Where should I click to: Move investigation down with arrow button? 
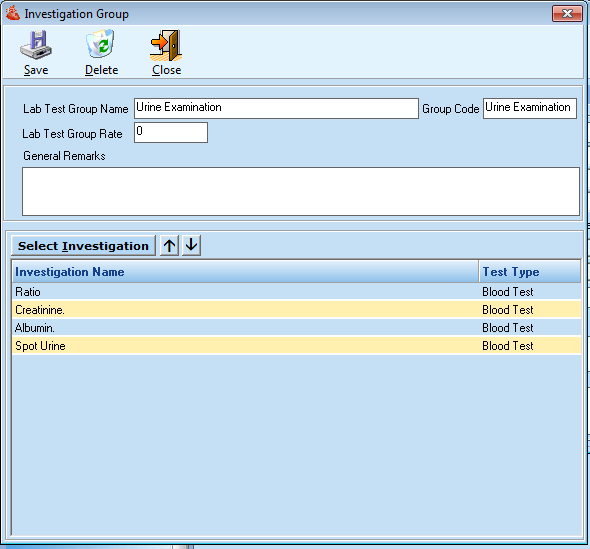coord(191,245)
